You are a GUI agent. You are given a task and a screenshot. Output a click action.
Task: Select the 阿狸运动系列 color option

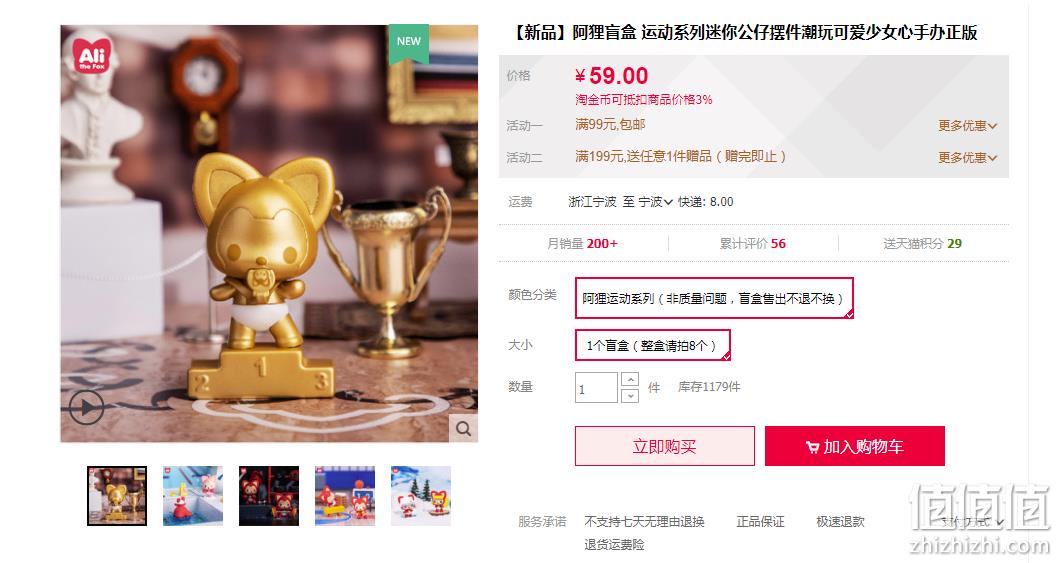(x=714, y=298)
